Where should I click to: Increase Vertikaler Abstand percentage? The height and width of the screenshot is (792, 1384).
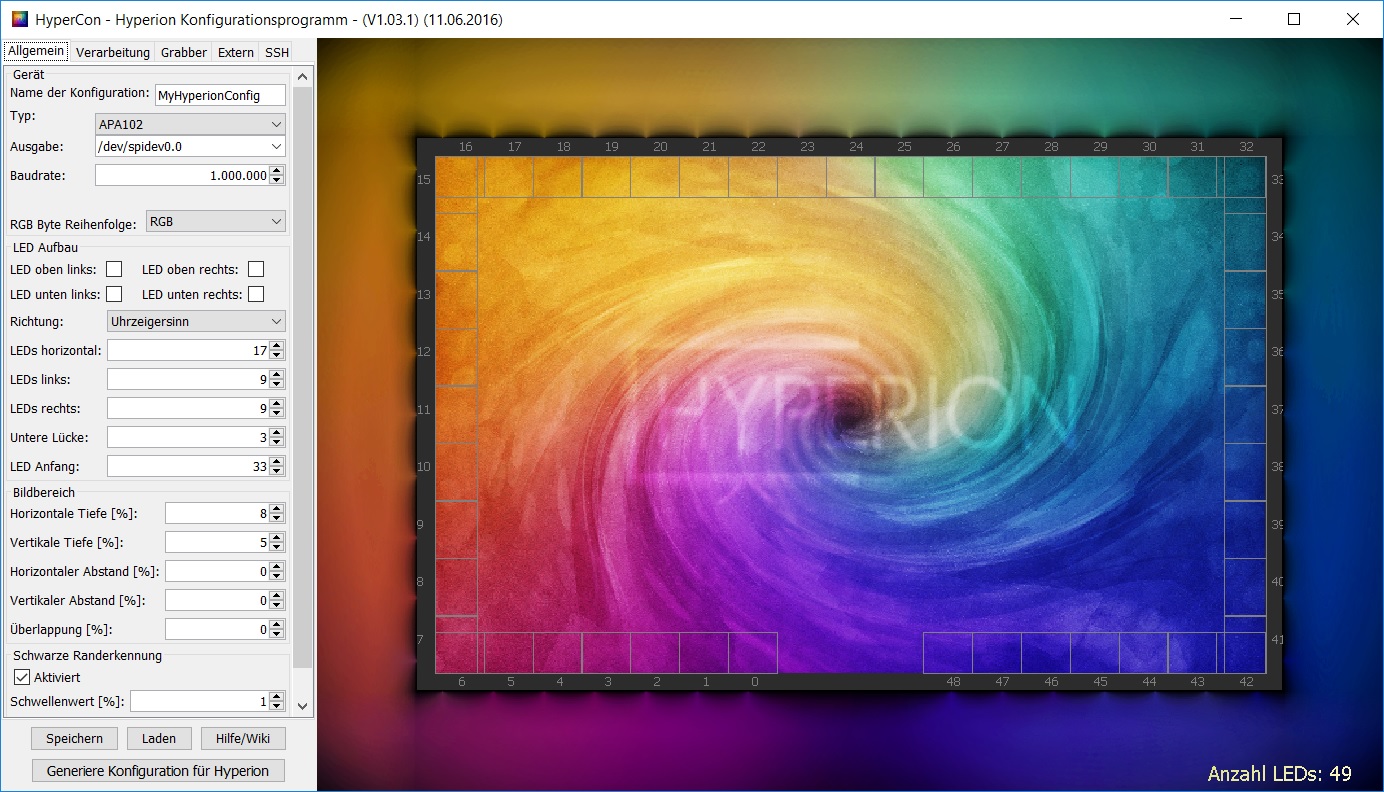277,595
